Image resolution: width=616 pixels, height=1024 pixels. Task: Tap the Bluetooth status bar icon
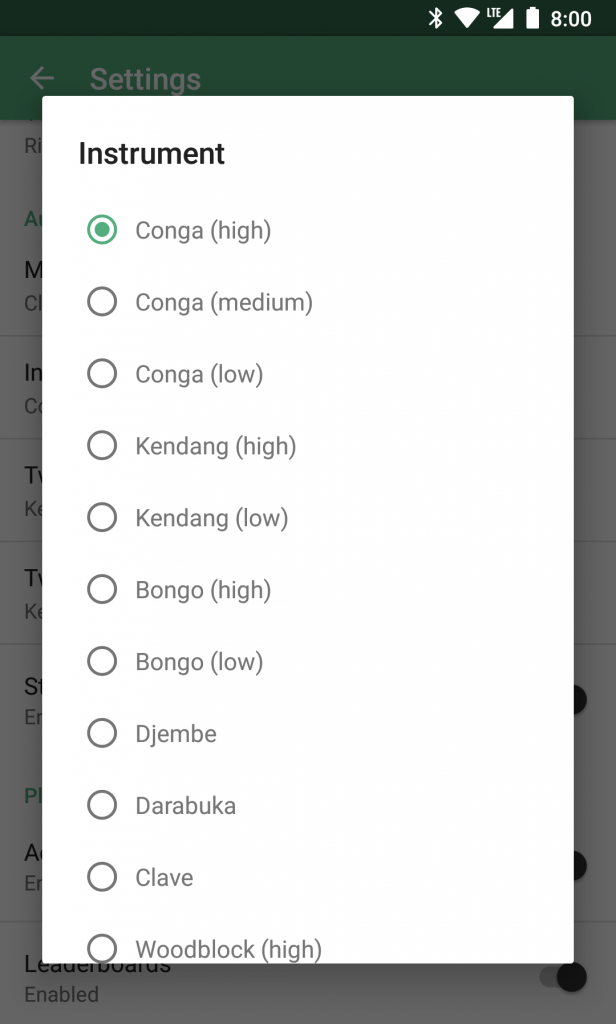point(435,18)
